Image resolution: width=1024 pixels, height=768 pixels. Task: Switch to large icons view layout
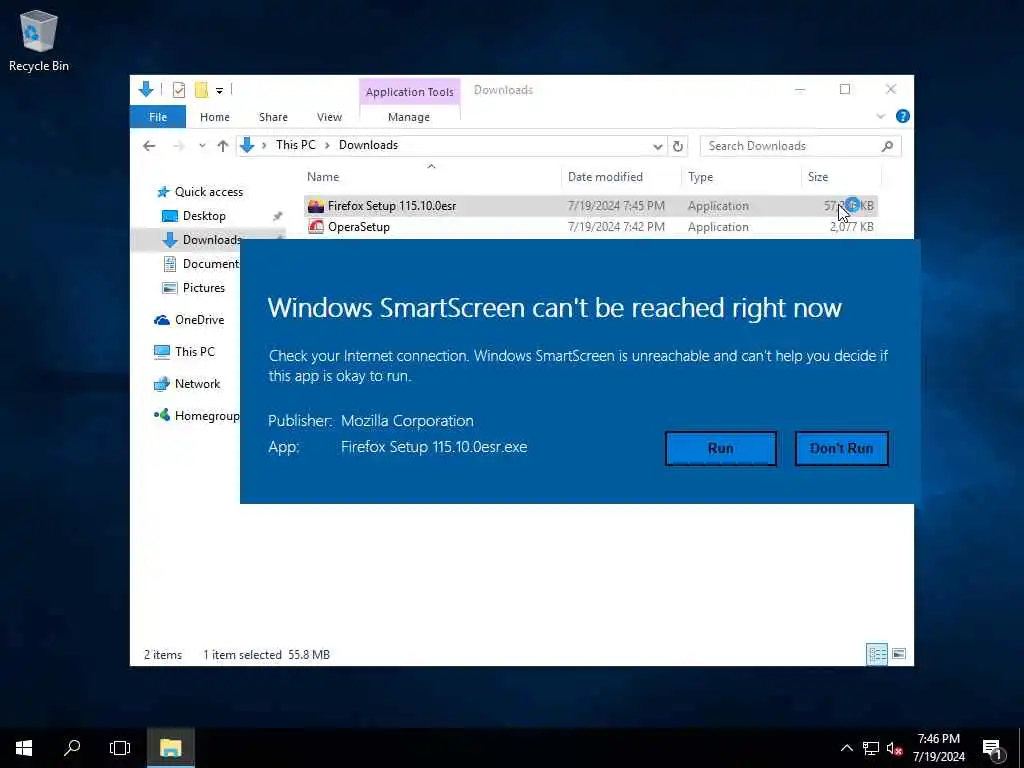tap(899, 654)
